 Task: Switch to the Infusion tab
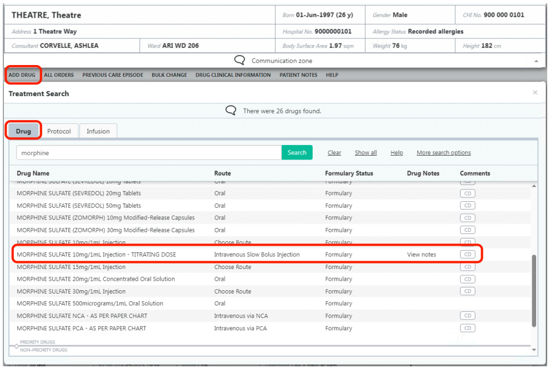tap(98, 131)
